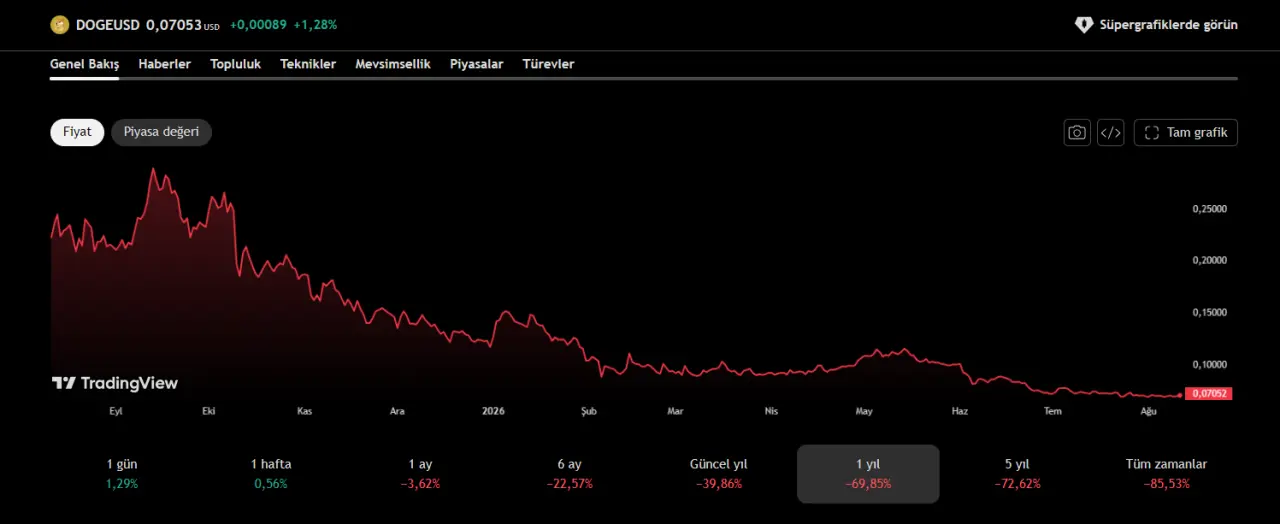Open the Genel Bakış tab

click(x=85, y=64)
